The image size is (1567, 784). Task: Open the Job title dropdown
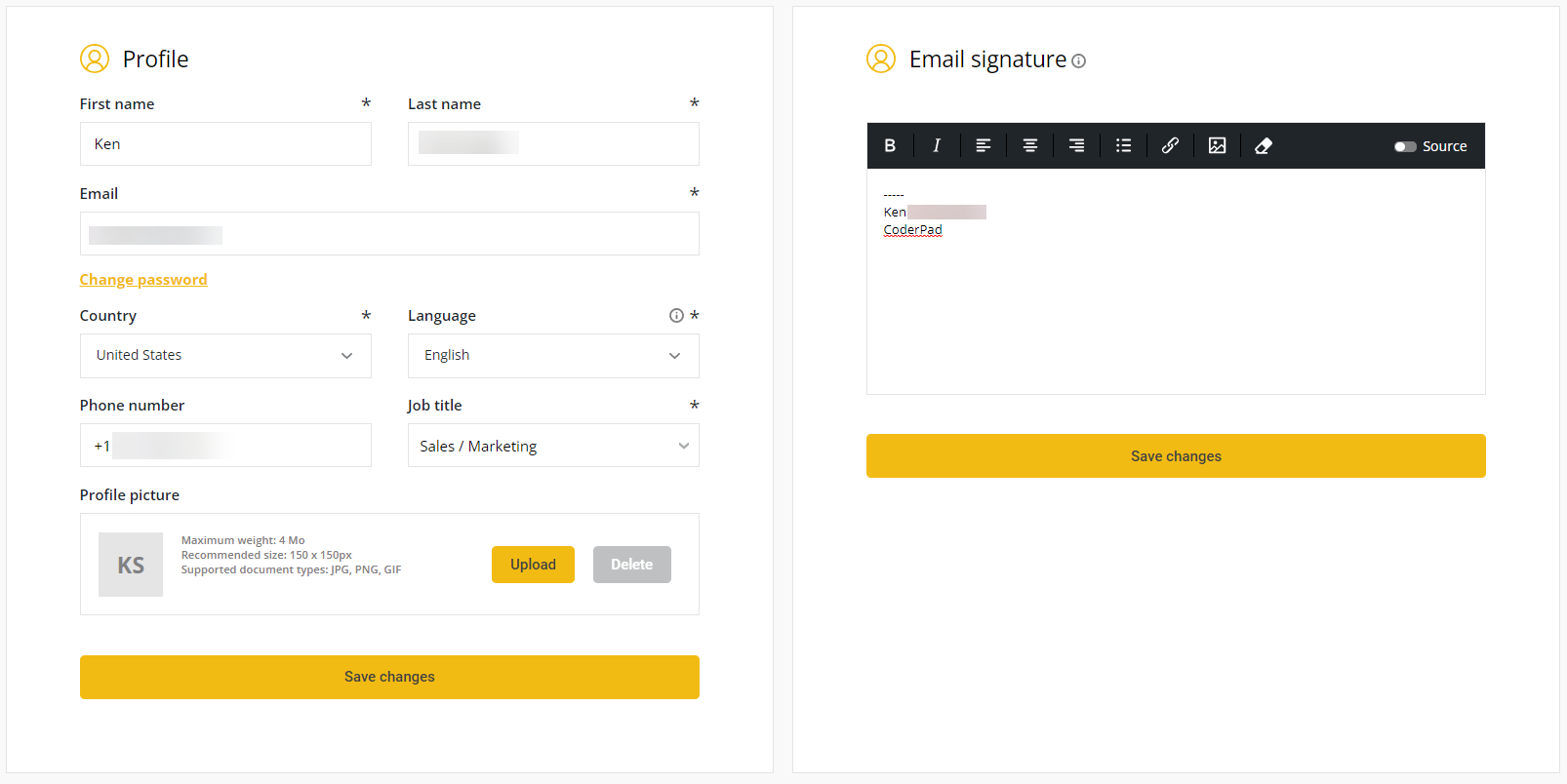[553, 446]
